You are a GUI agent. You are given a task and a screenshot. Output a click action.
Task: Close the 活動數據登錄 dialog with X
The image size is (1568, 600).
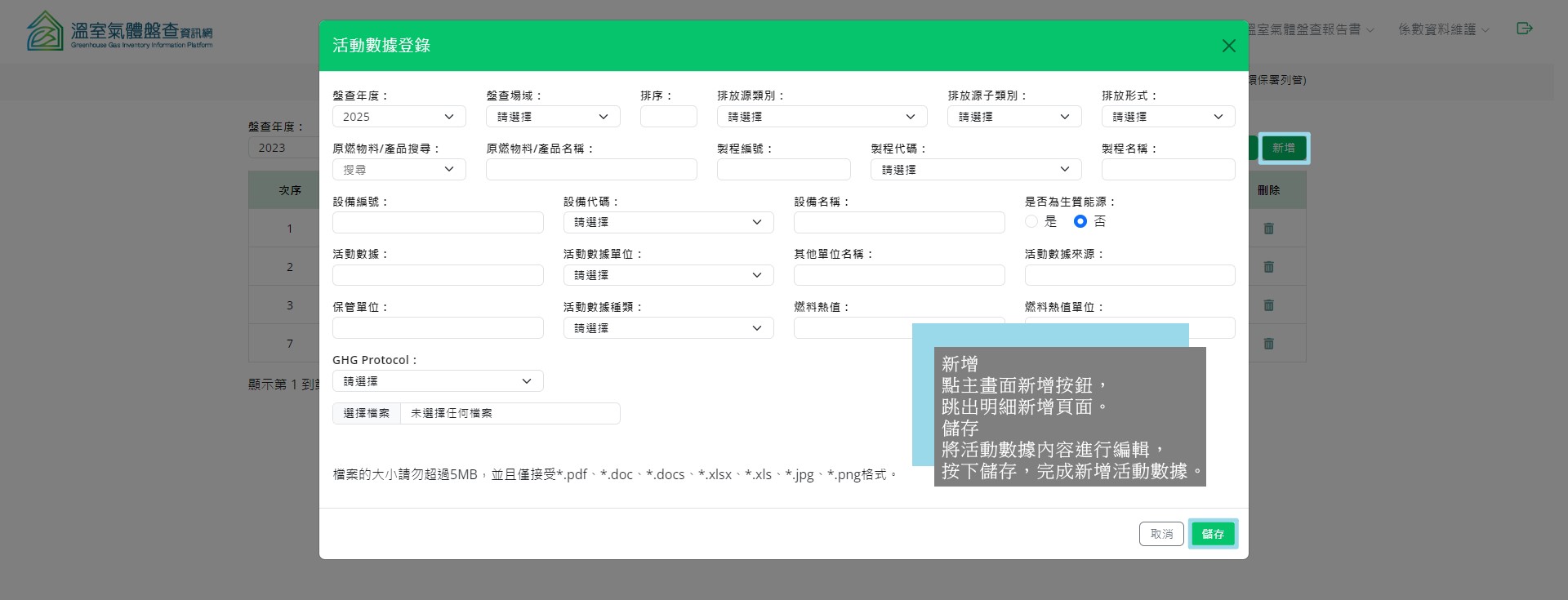click(1228, 46)
